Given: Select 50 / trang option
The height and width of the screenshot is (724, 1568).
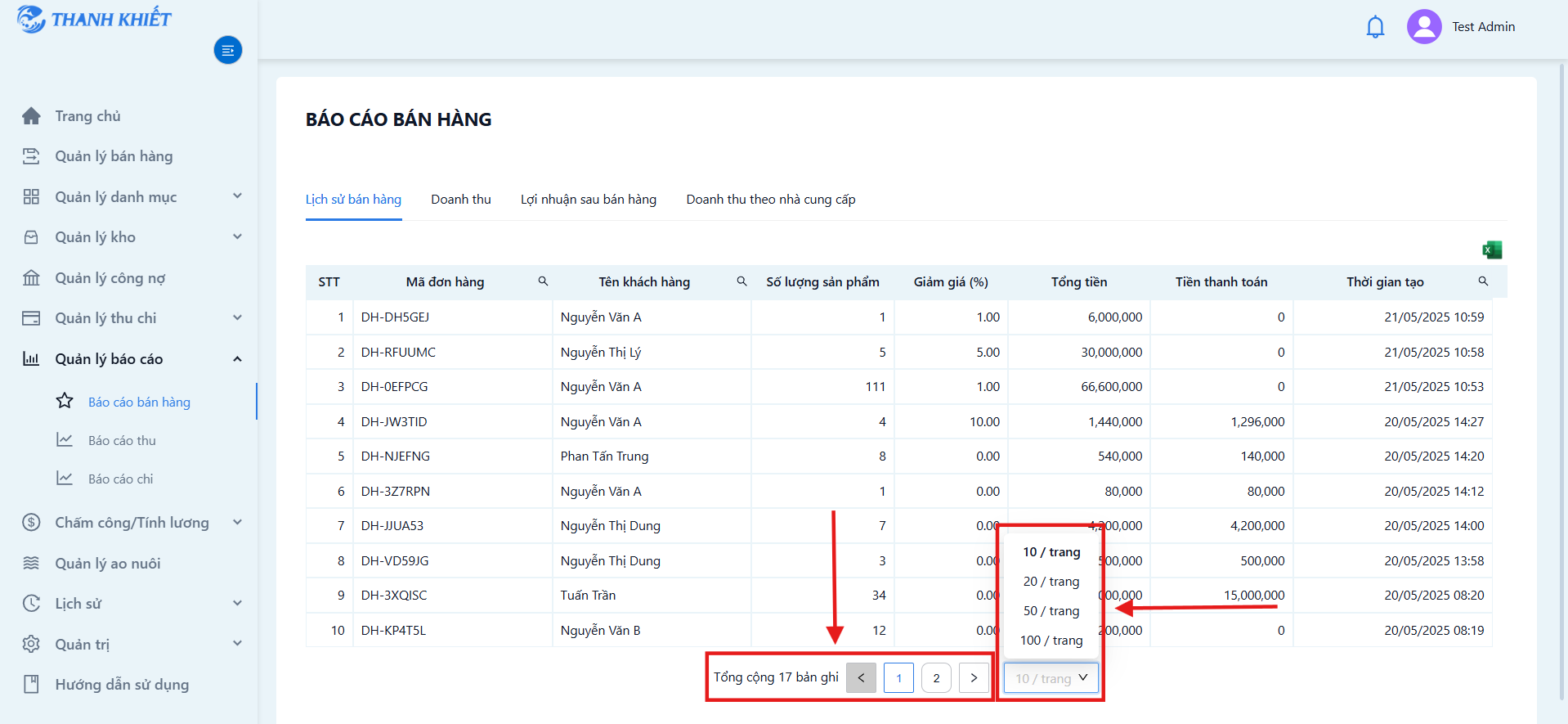Looking at the screenshot, I should pos(1051,611).
